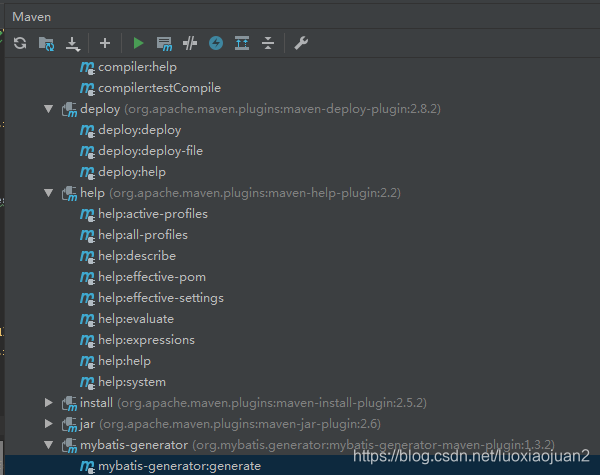Click the jar plugin label
The image size is (600, 475).
87,424
